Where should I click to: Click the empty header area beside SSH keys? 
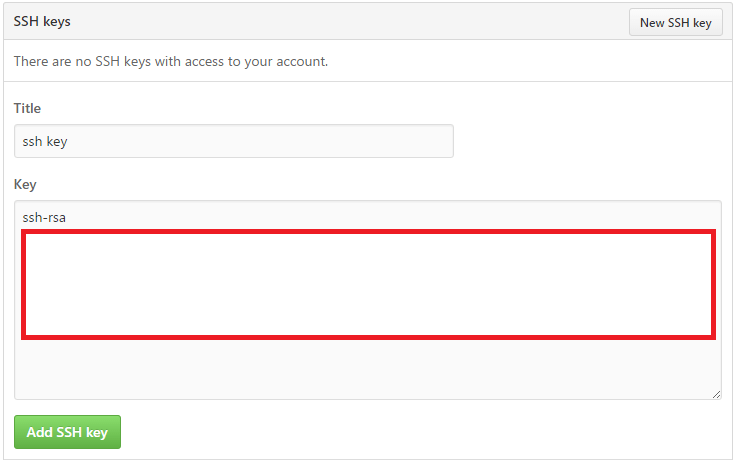[350, 21]
